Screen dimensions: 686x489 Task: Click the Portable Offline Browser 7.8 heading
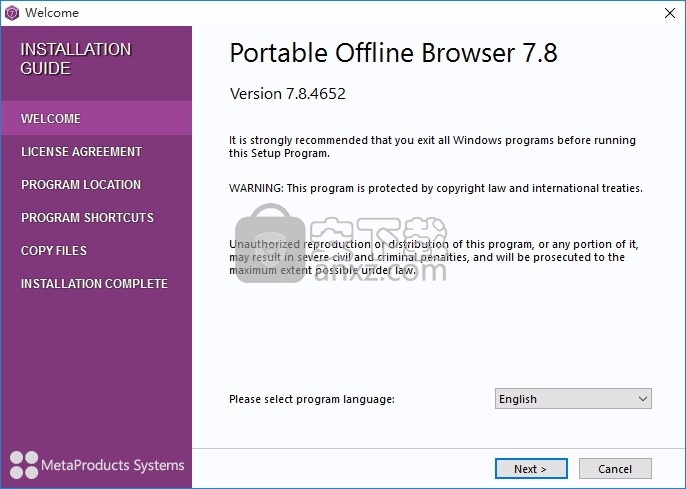pyautogui.click(x=393, y=53)
